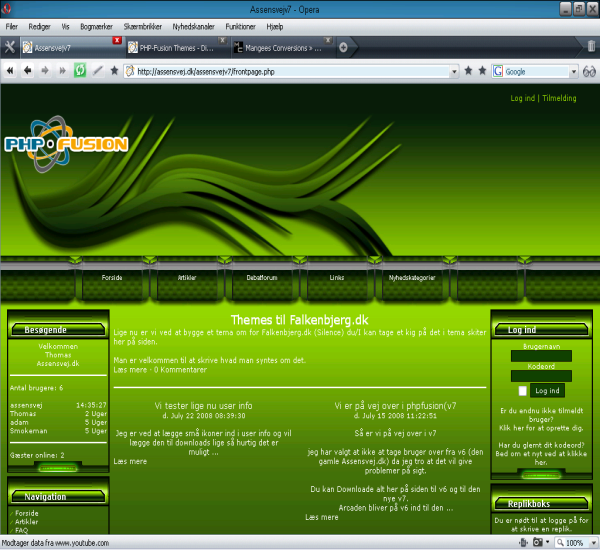The height and width of the screenshot is (550, 600).
Task: Open the Bogmærker menu
Action: (96, 26)
